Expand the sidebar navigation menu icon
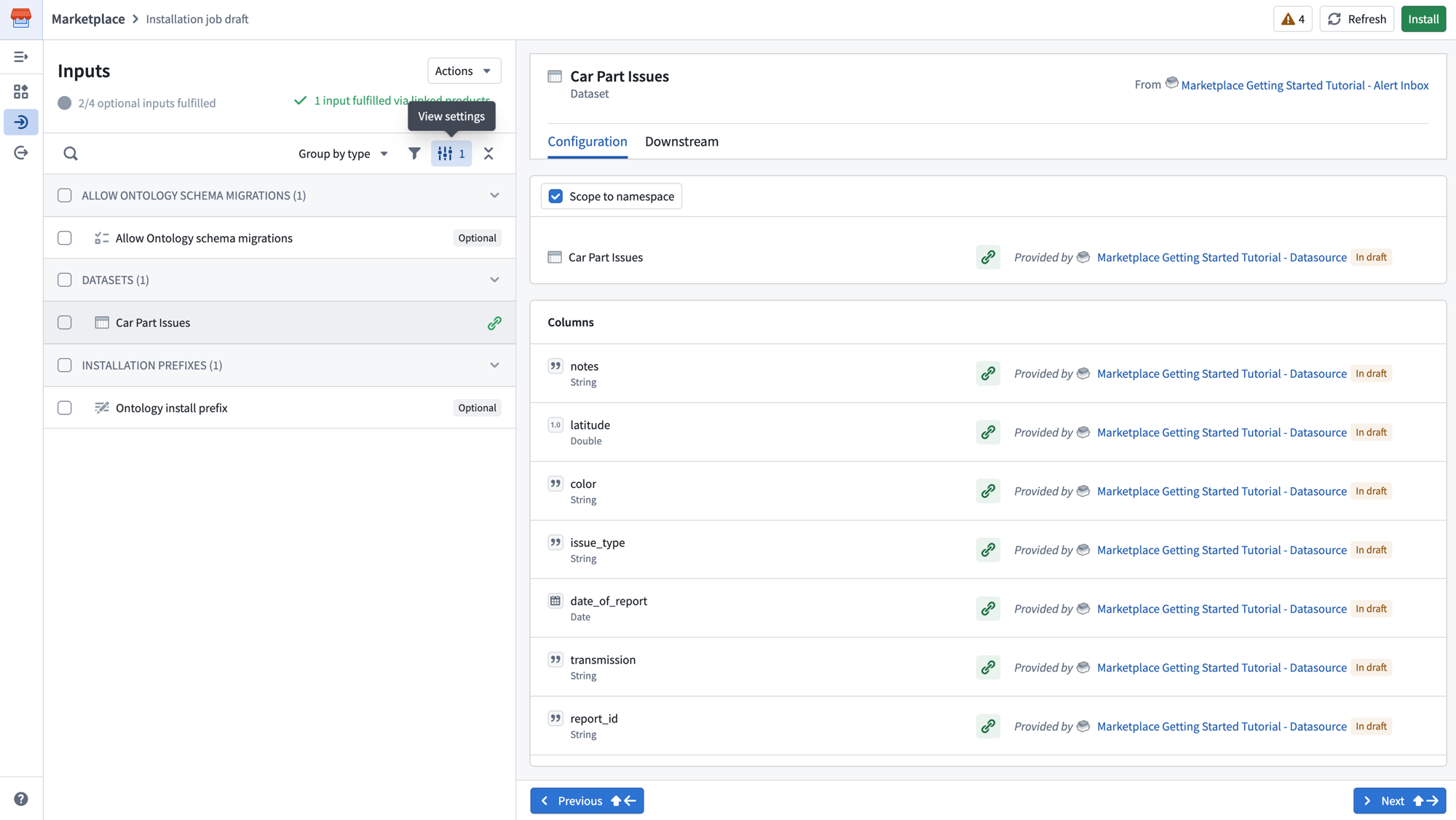This screenshot has height=820, width=1456. 21,57
